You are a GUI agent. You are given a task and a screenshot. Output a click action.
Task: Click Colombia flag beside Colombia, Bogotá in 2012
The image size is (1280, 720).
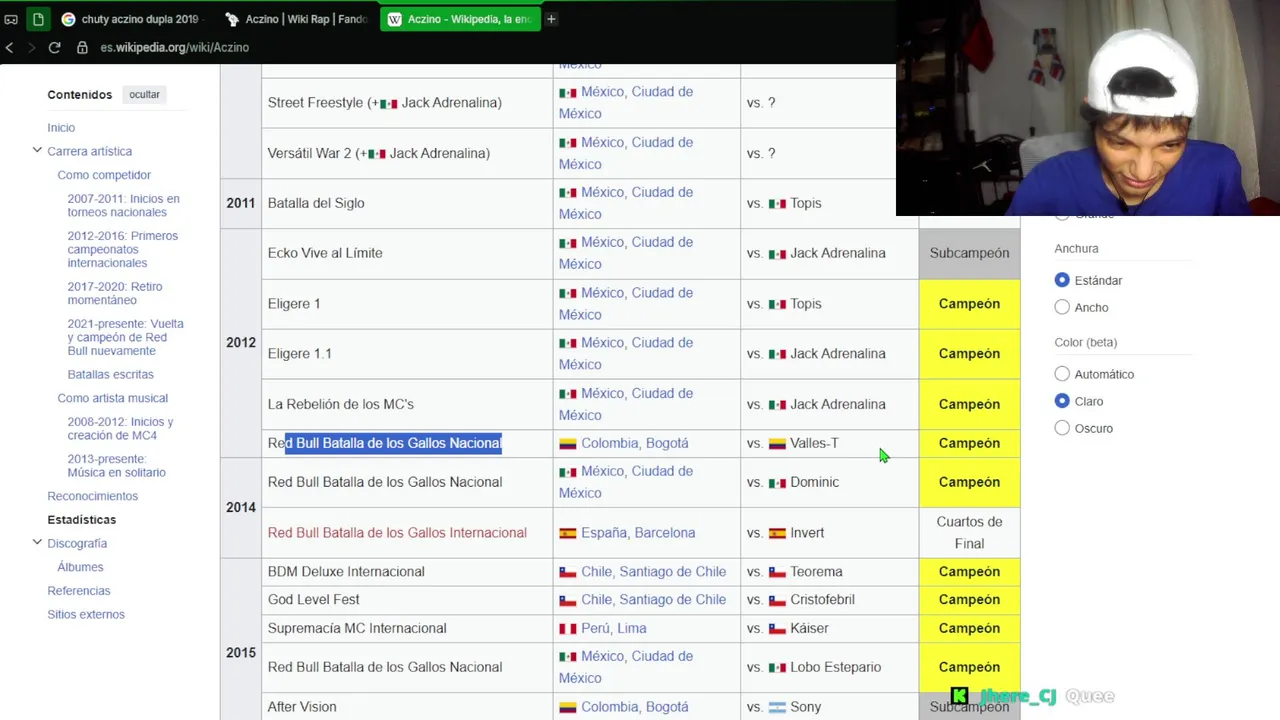567,443
